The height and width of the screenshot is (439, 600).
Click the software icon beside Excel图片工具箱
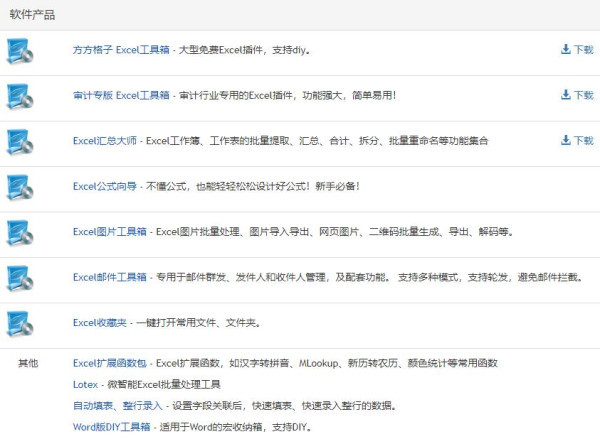coord(20,233)
